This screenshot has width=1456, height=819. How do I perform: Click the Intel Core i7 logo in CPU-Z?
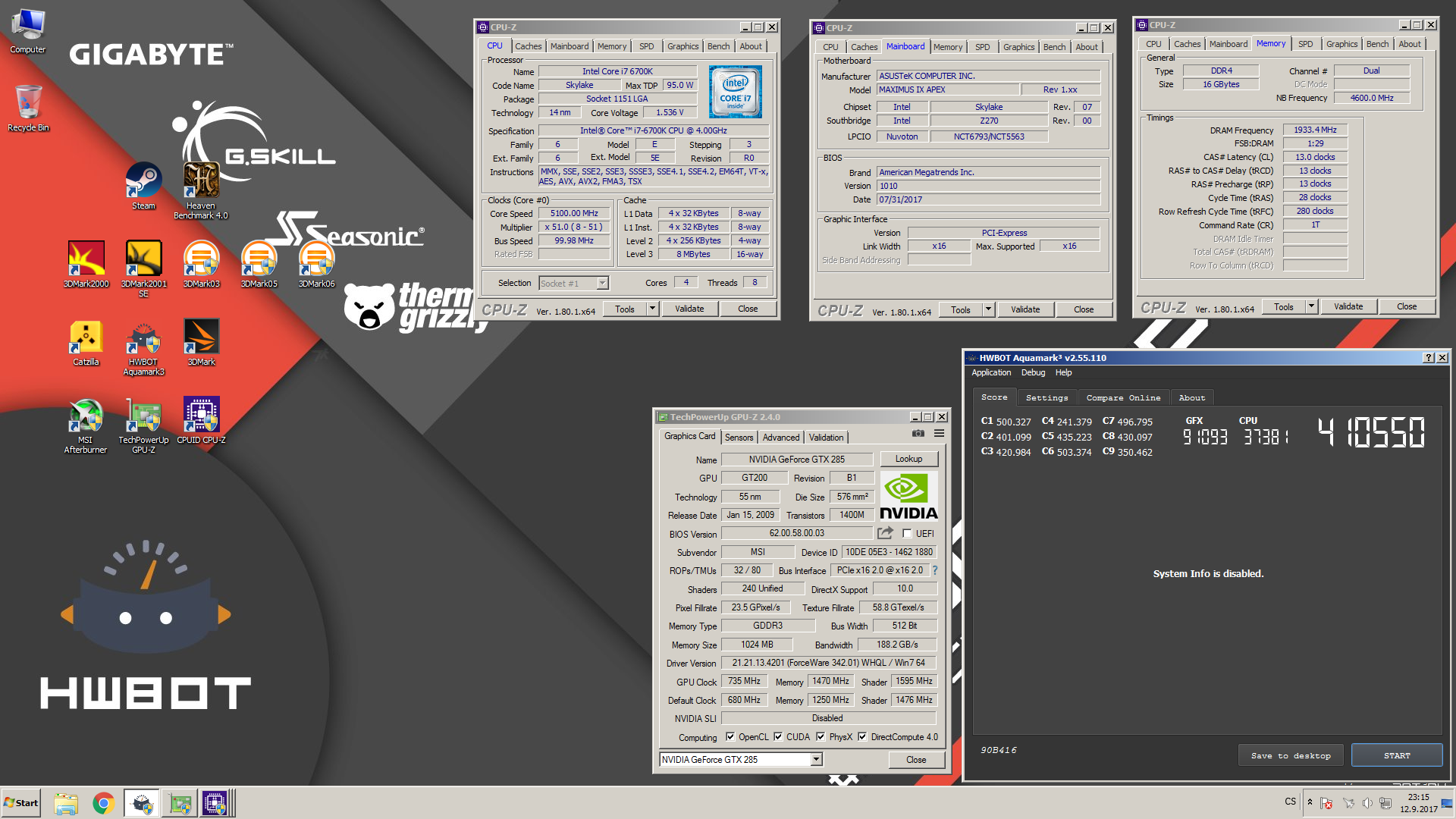735,92
